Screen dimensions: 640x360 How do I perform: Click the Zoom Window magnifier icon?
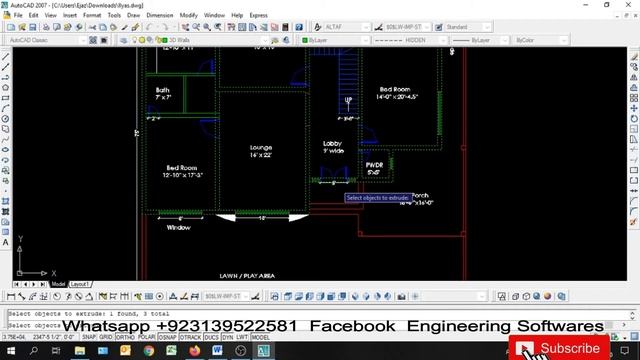[207, 27]
